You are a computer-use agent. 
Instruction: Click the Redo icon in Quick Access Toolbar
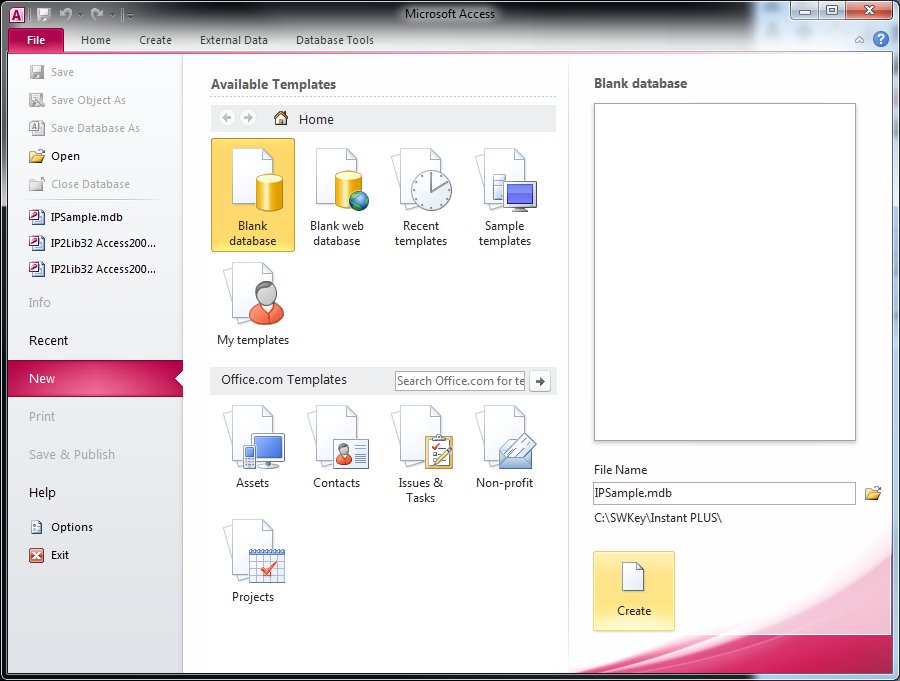97,14
